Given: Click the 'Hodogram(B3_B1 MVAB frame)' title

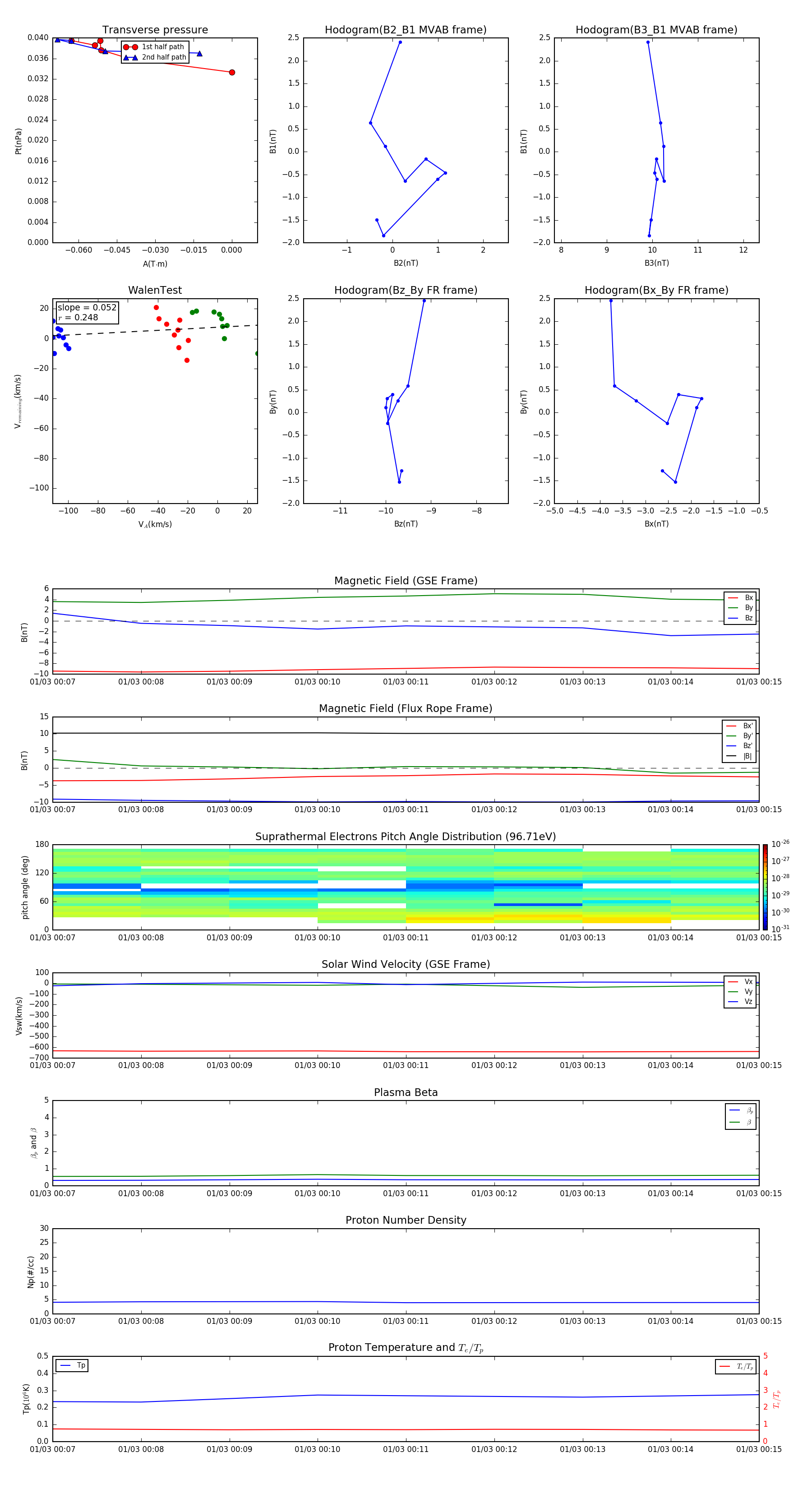Looking at the screenshot, I should (x=656, y=30).
